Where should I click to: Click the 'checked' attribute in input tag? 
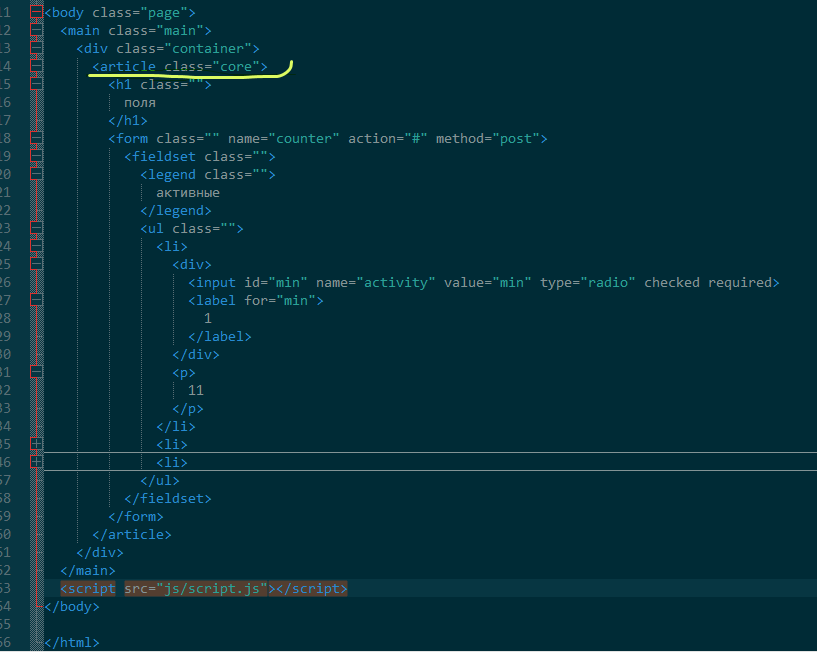coord(672,282)
